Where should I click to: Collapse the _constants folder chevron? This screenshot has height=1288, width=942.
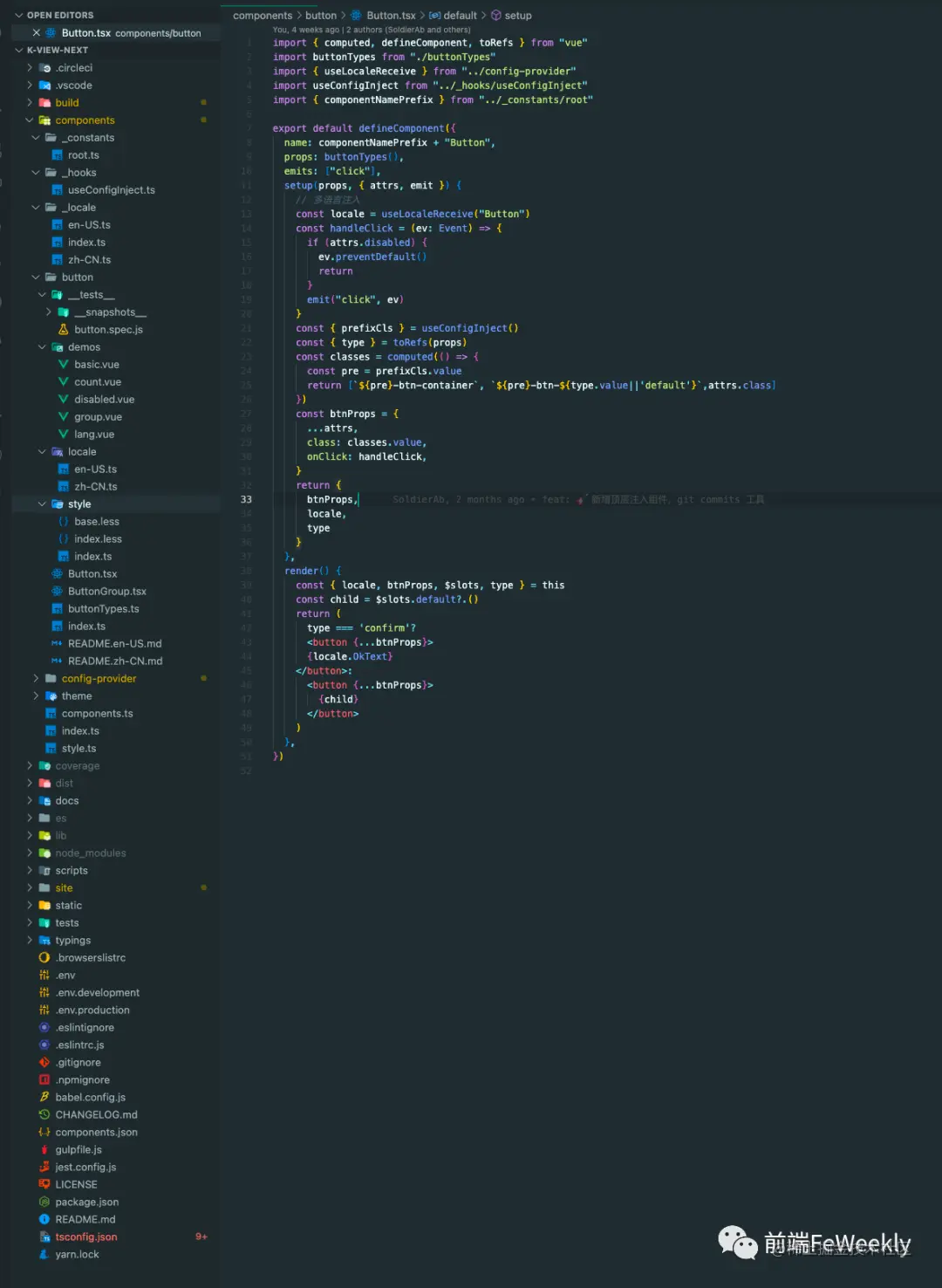point(36,137)
